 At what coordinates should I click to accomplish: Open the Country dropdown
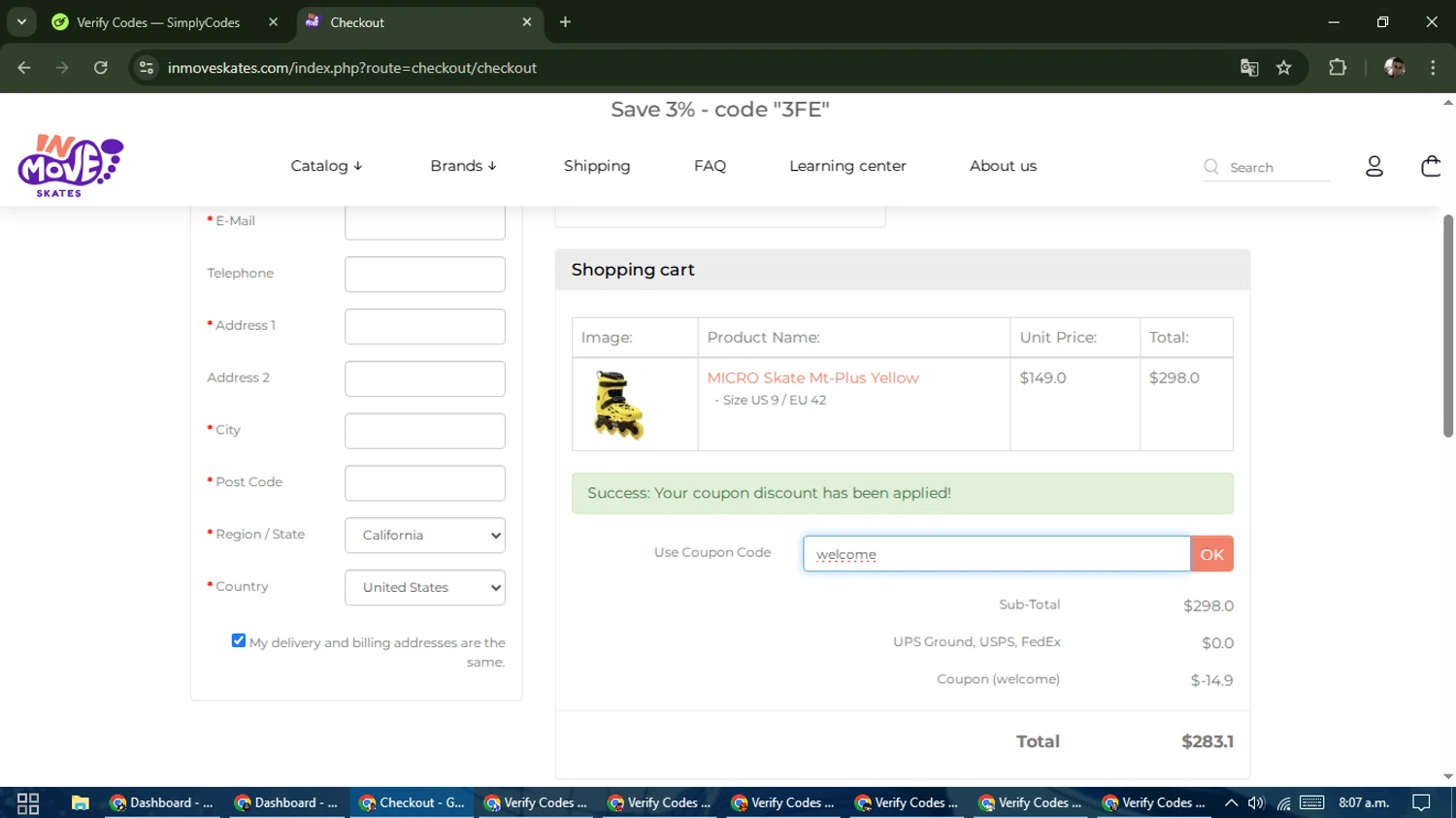[x=425, y=588]
